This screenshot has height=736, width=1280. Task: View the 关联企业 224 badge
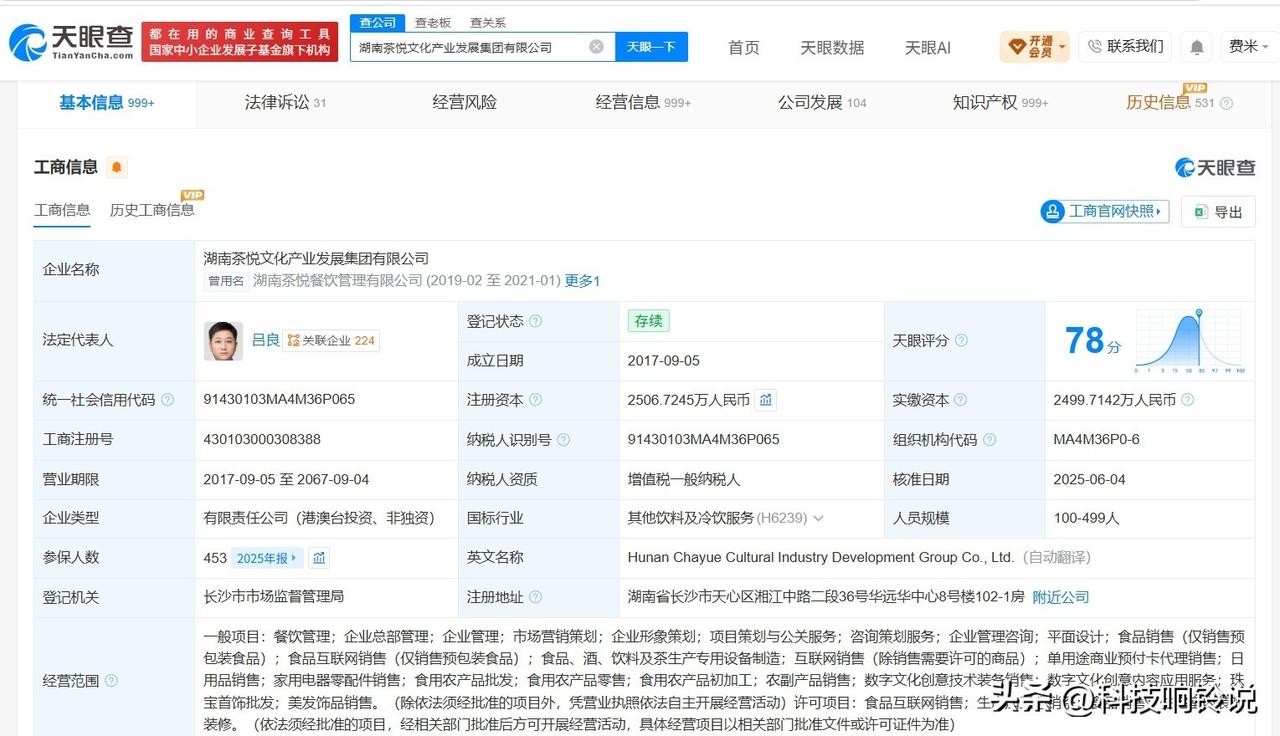[x=331, y=341]
